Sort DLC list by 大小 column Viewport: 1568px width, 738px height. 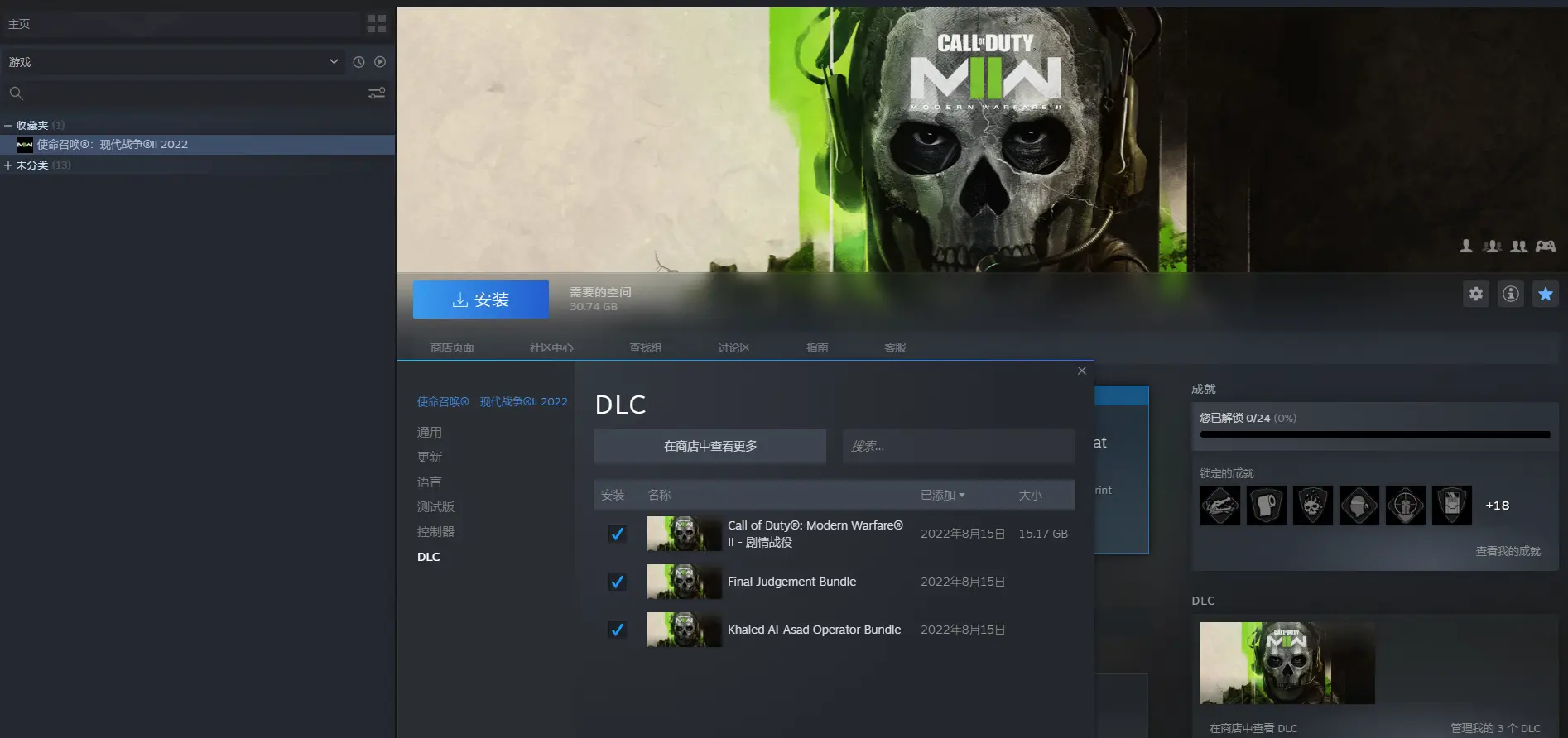pos(1030,496)
